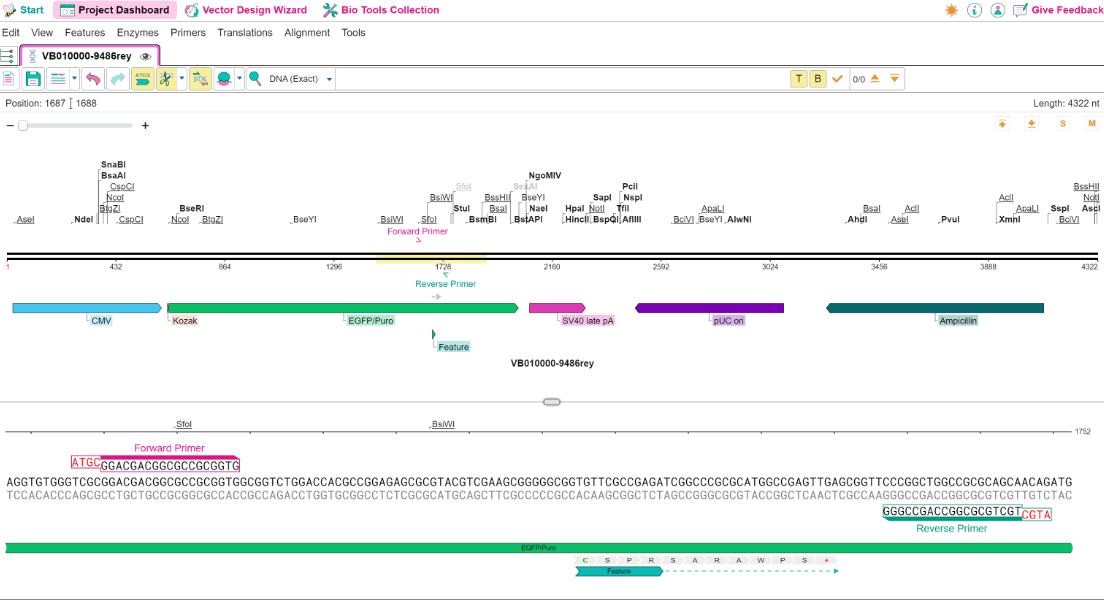Open the Enzymes menu
This screenshot has height=600, width=1104.
137,32
